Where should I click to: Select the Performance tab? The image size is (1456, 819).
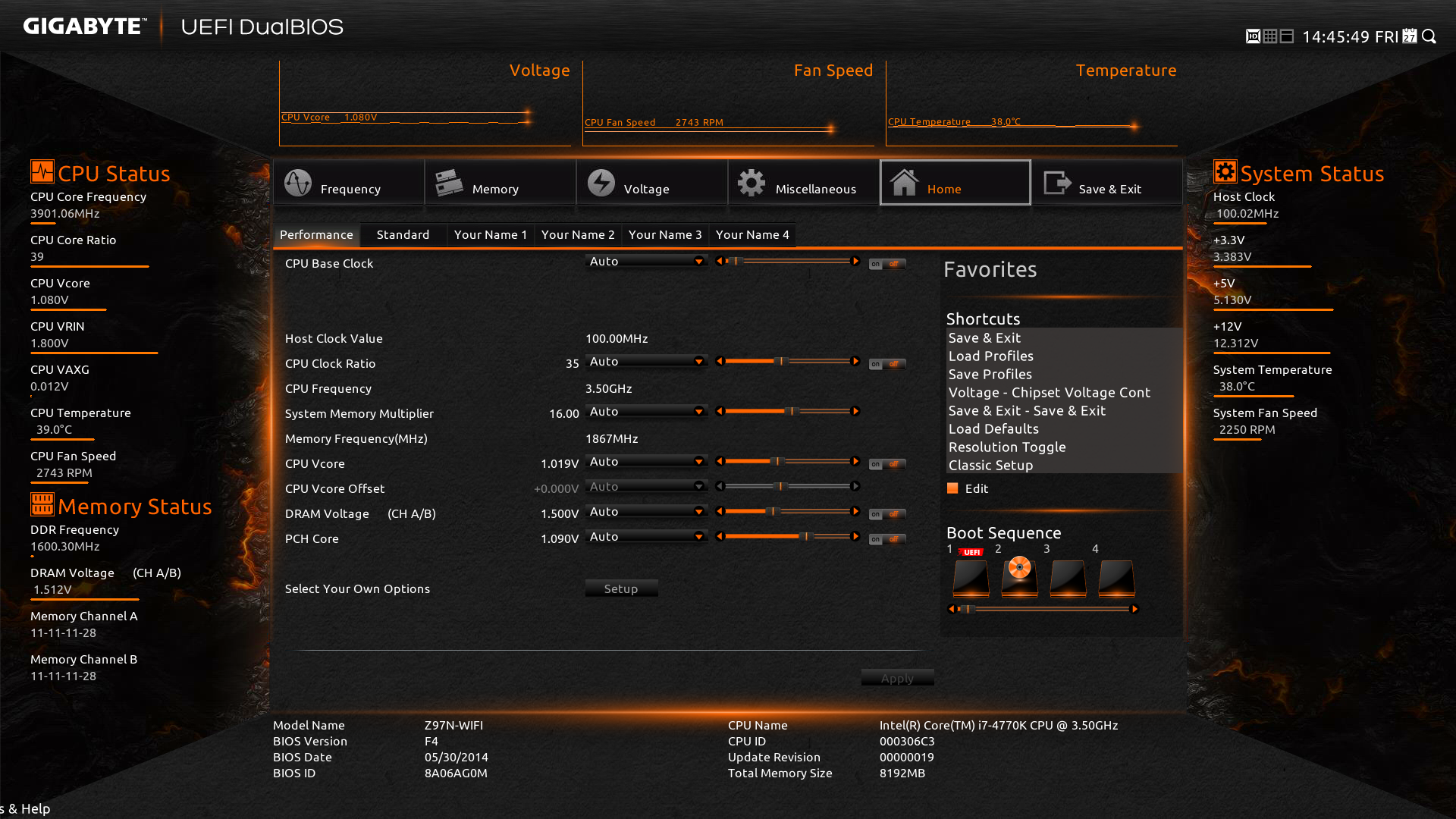point(316,233)
